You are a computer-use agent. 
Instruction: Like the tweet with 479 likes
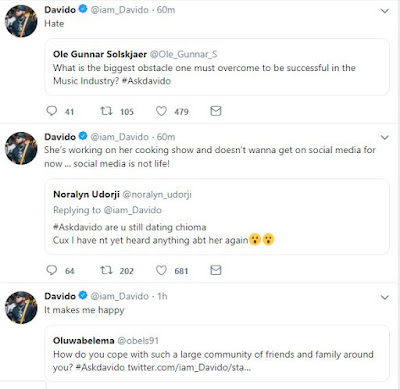pyautogui.click(x=161, y=111)
